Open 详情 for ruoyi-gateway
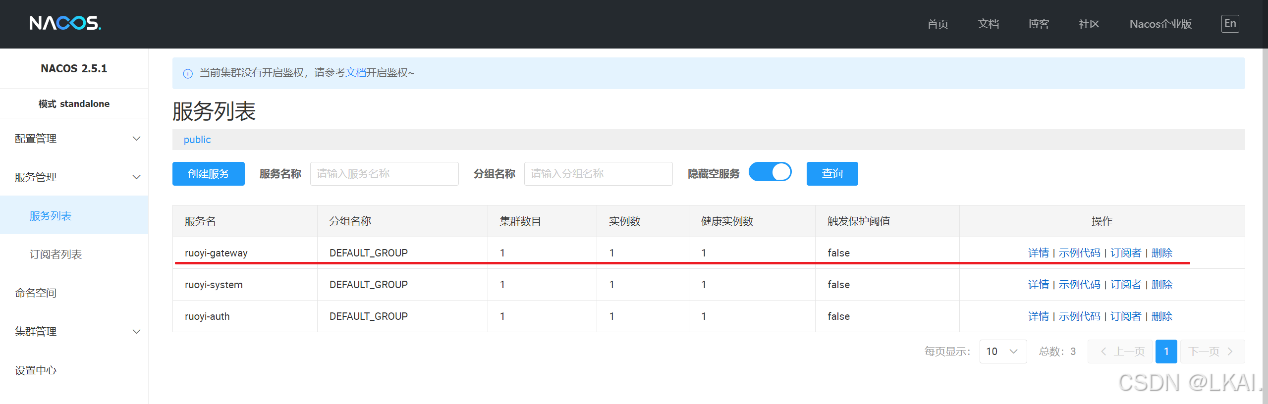1268x404 pixels. (x=1038, y=253)
